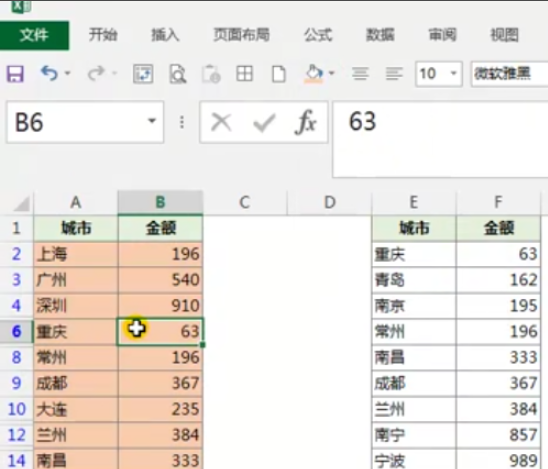548x469 pixels.
Task: Select row 14 header
Action: click(x=16, y=460)
